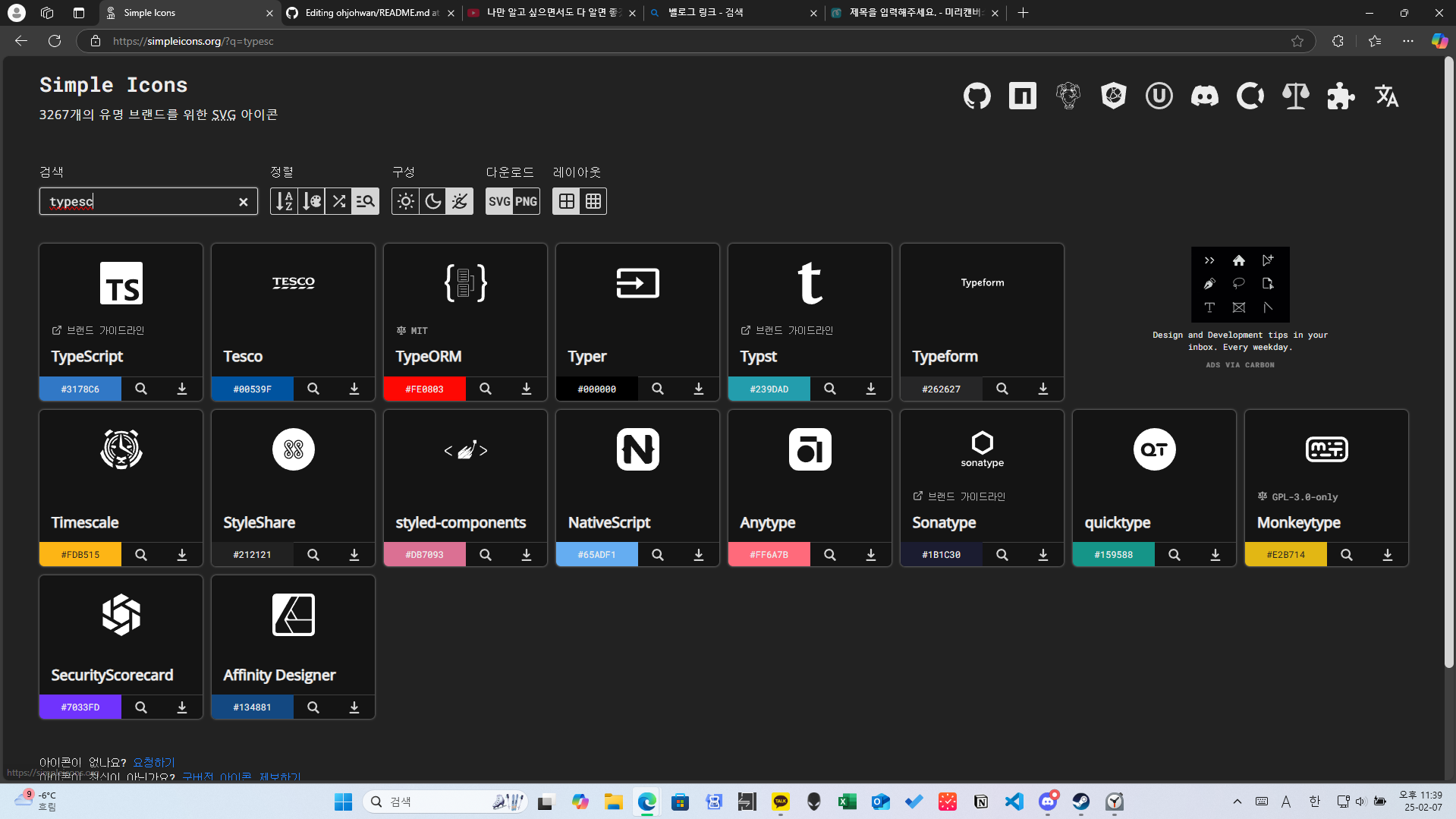Screen dimensions: 1456x819
Task: Sort icons by color
Action: (x=311, y=201)
